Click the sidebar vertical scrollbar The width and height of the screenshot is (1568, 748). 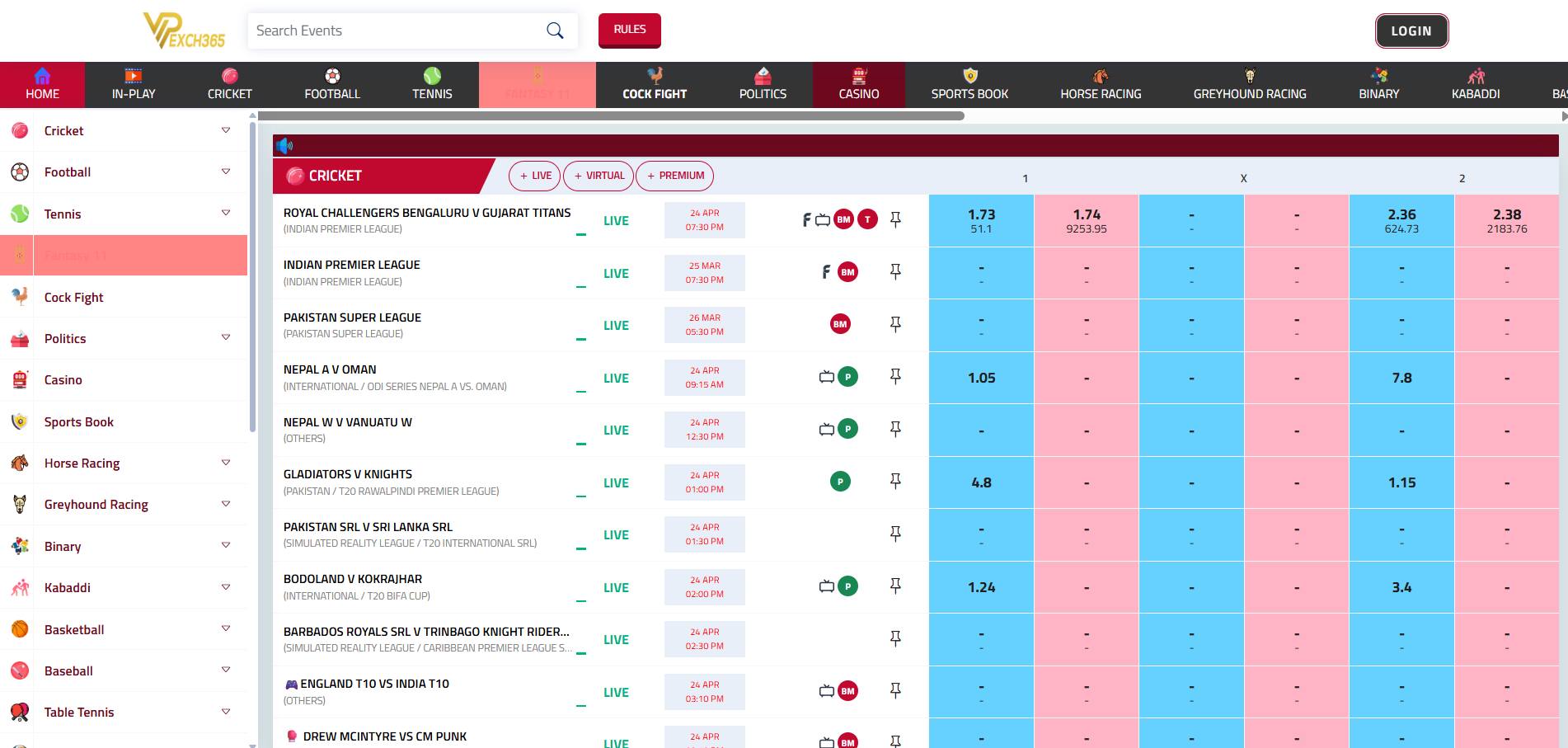point(252,276)
